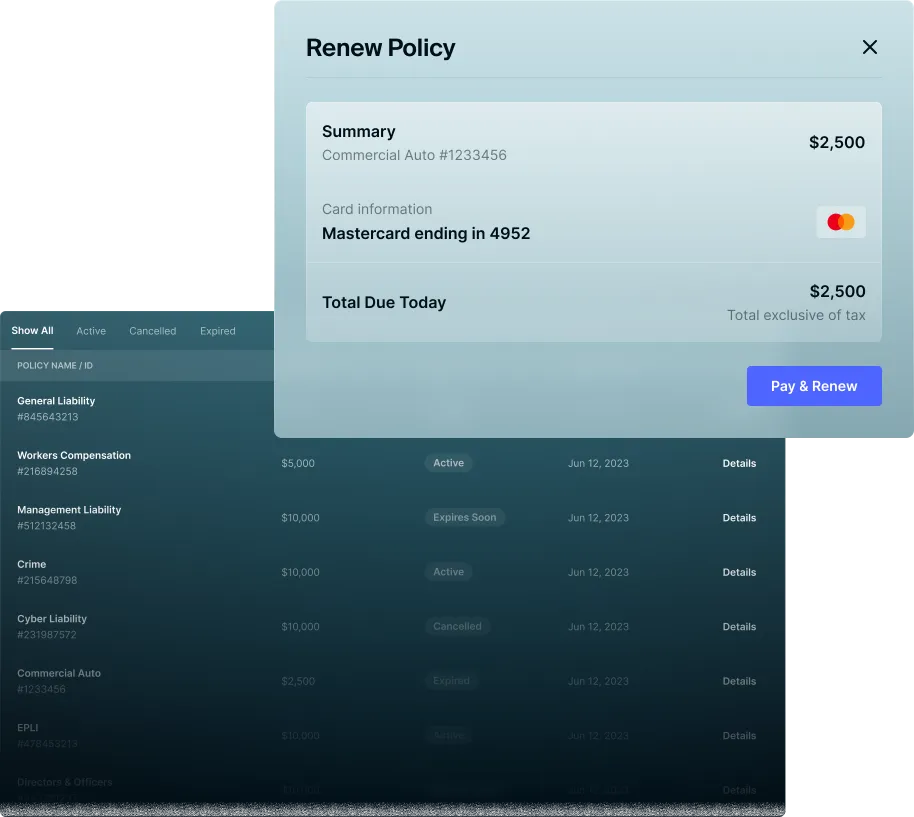The width and height of the screenshot is (914, 817).
Task: Select the Crime policy name
Action: coord(31,564)
